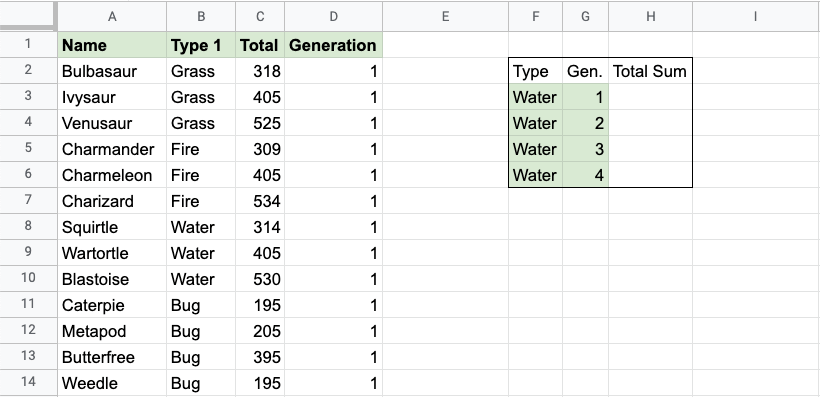Click the green Water cell beside Gen. 2
This screenshot has width=820, height=397.
coord(536,123)
